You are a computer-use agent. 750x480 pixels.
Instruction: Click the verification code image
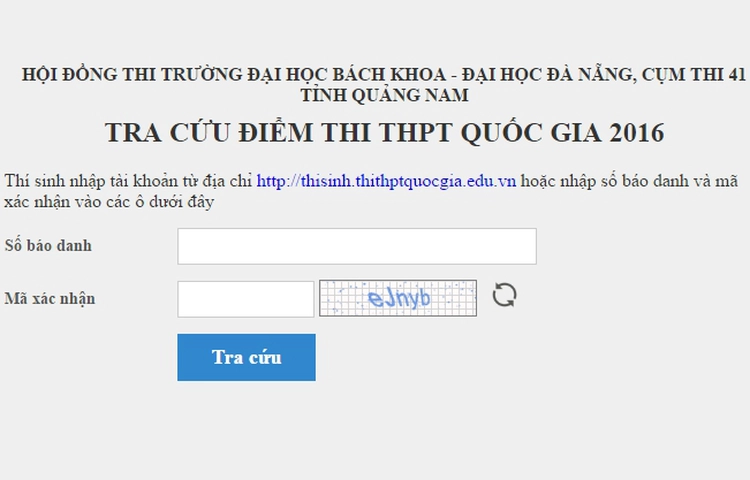point(398,298)
